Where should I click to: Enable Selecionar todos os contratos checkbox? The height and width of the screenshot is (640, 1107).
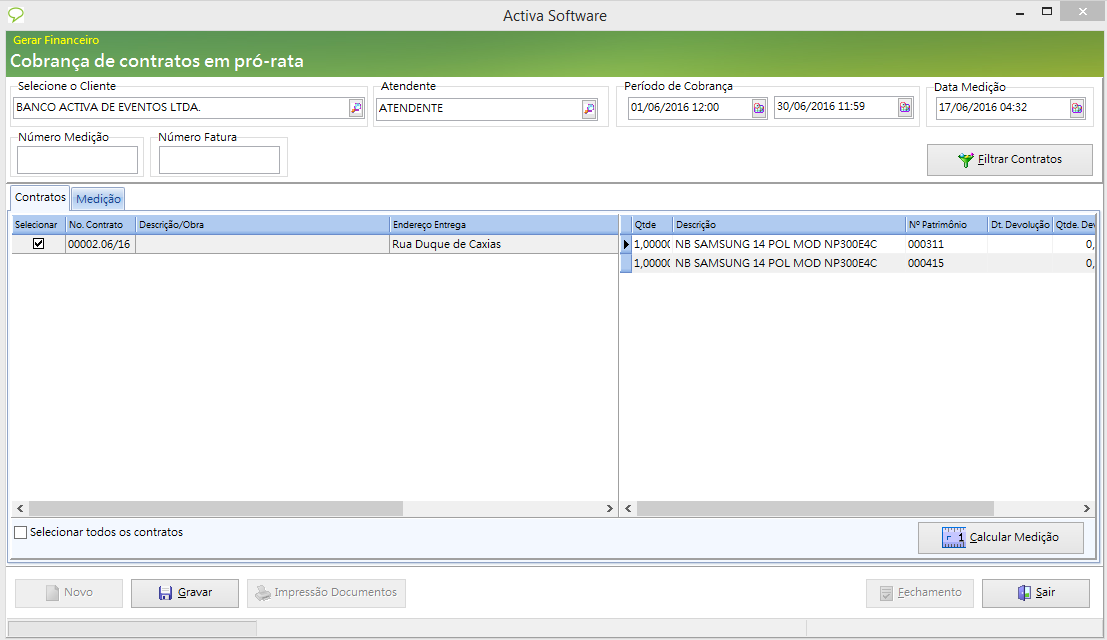click(x=21, y=533)
